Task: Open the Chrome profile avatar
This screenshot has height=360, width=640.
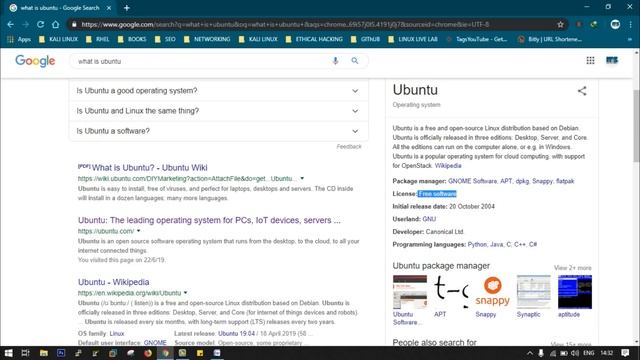Action: [615, 24]
